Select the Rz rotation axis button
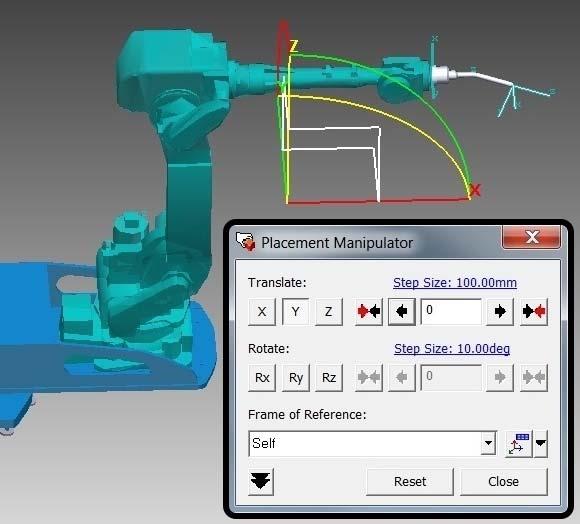Image resolution: width=580 pixels, height=524 pixels. [x=328, y=378]
